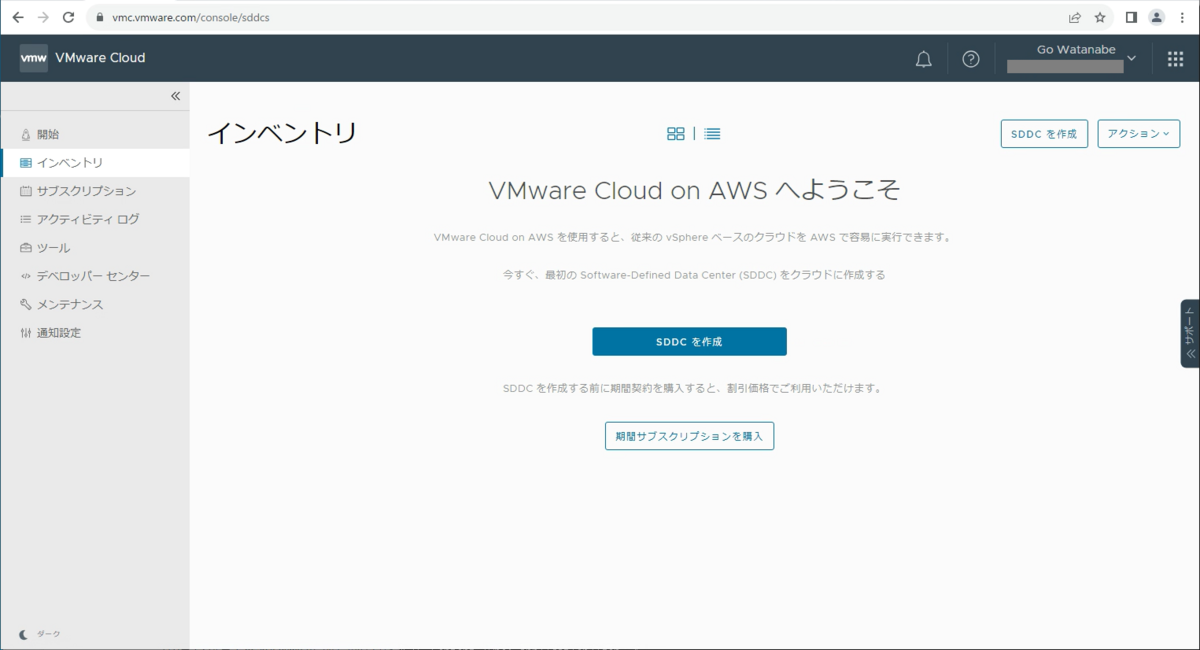The image size is (1200, 650).
Task: Expand the アクション dropdown
Action: point(1138,134)
